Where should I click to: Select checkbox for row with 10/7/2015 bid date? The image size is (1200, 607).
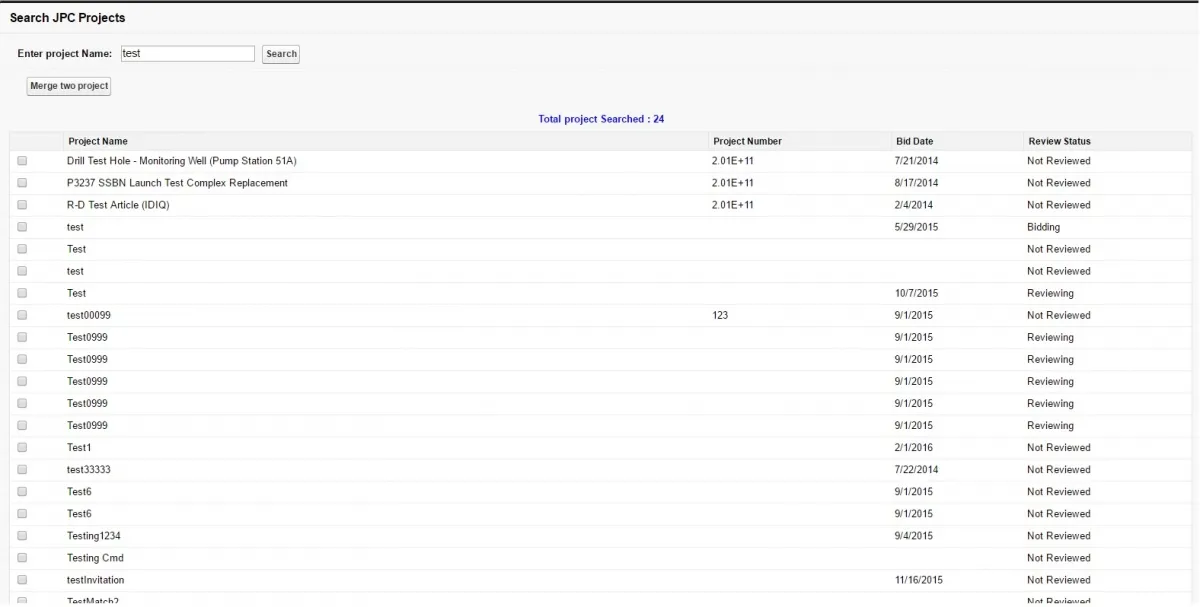click(x=22, y=293)
